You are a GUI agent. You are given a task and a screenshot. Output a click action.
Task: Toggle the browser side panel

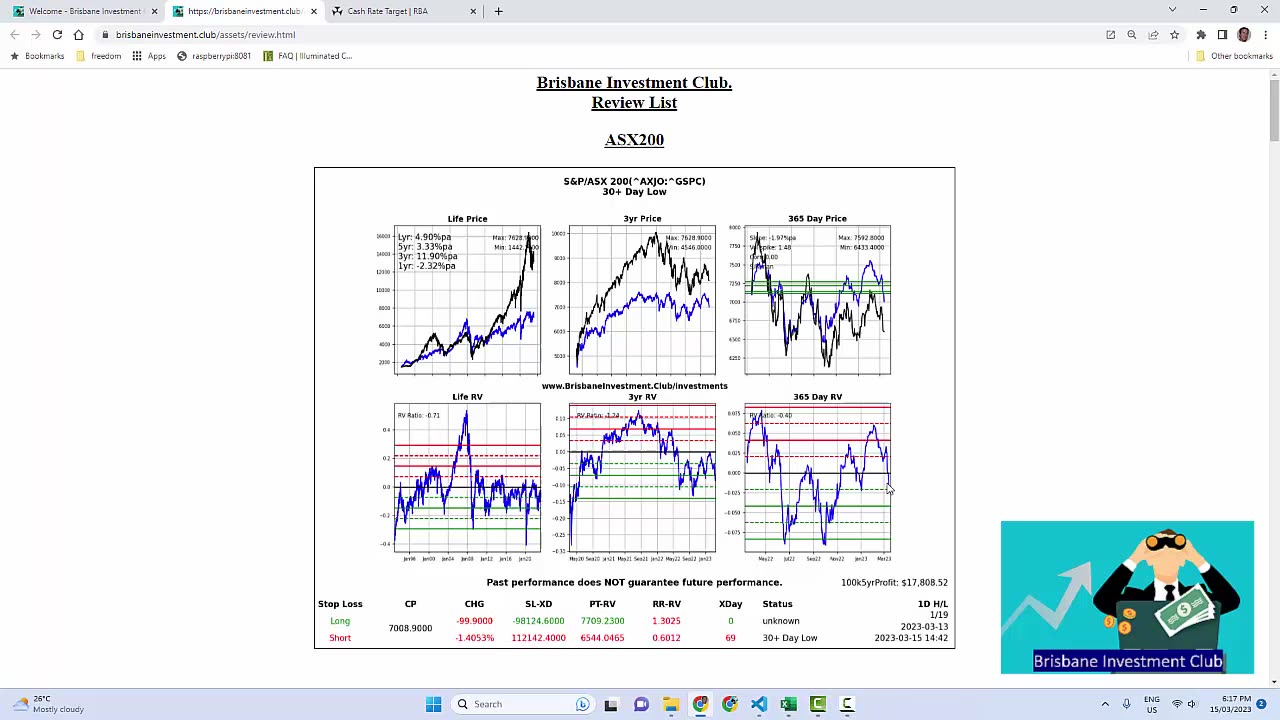pos(1222,35)
